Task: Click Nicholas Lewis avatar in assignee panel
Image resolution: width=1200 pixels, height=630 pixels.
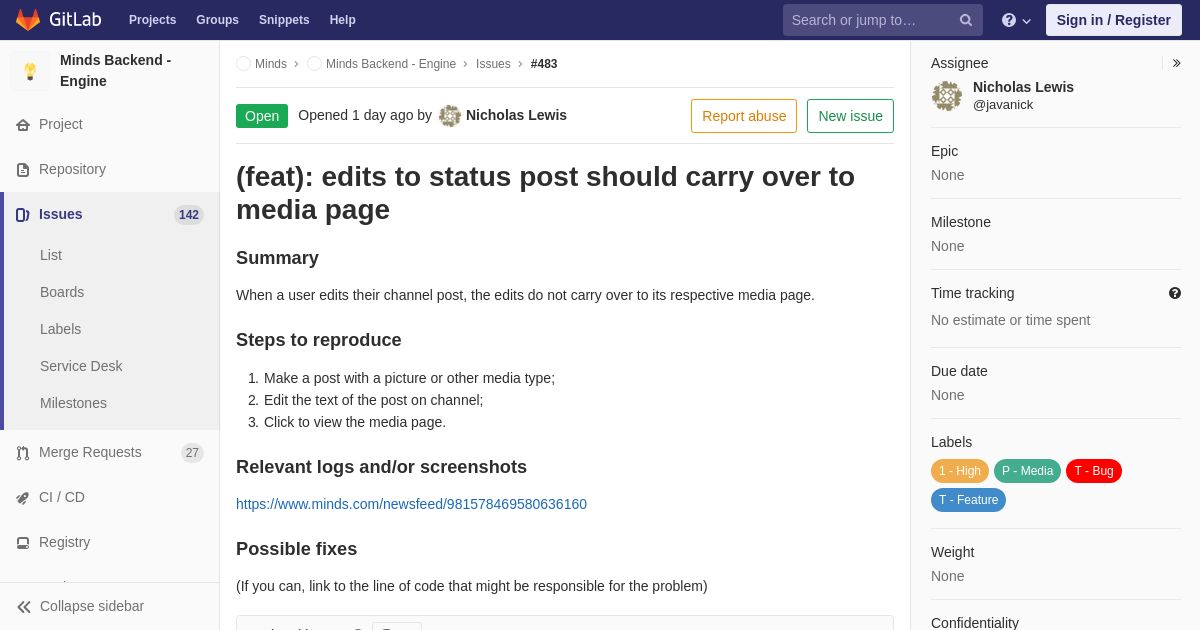Action: 947,96
